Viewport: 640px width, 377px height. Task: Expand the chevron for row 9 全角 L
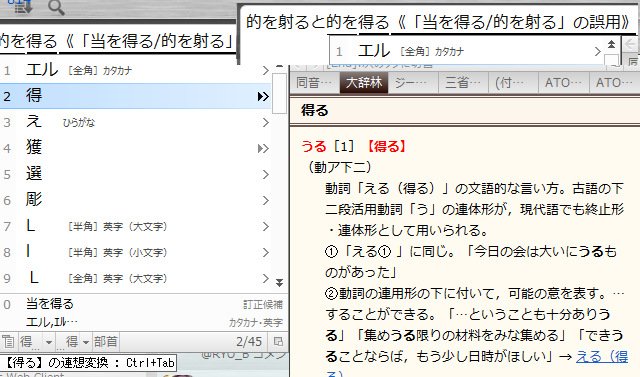pos(266,278)
